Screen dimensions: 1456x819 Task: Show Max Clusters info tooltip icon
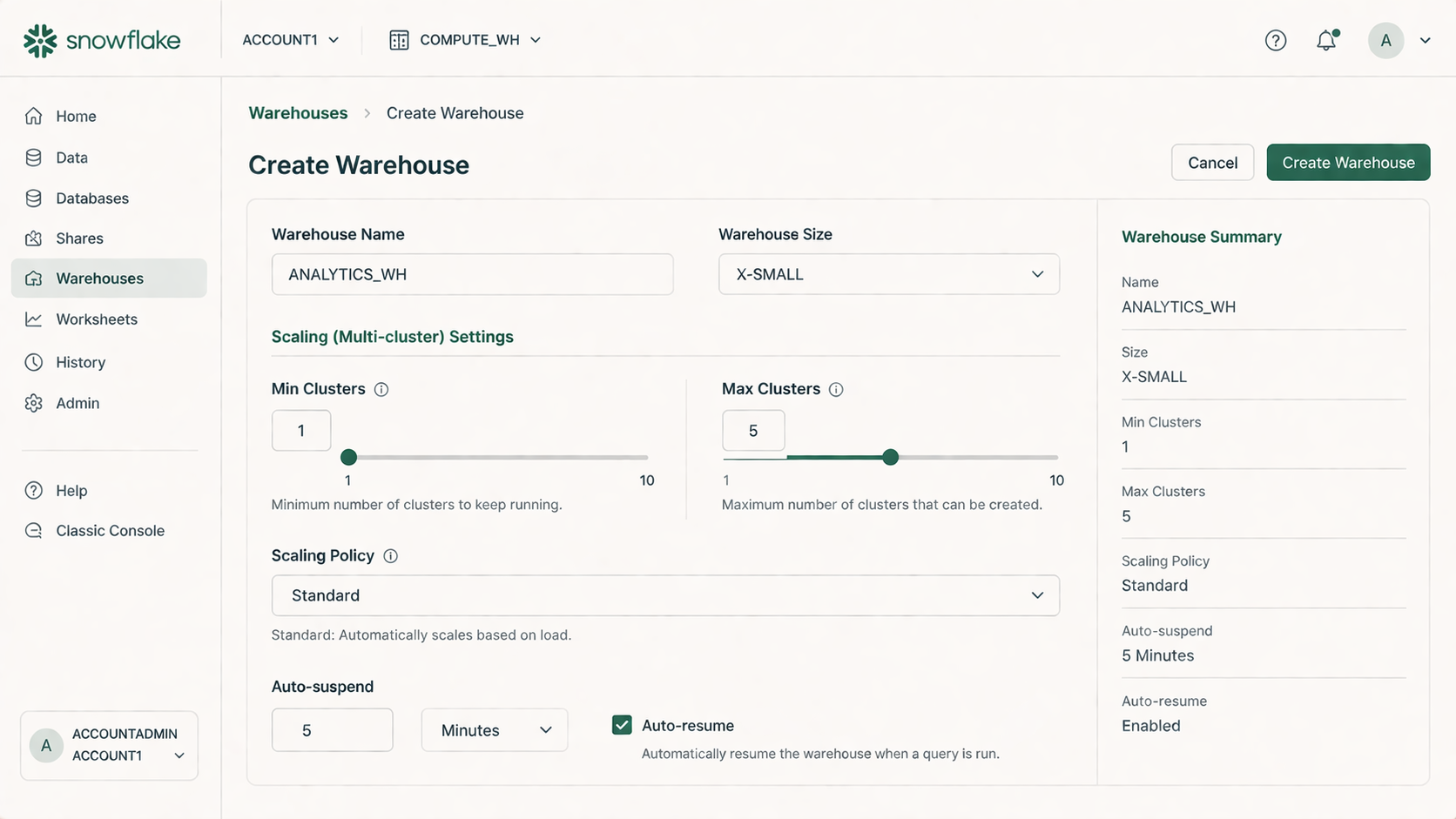836,390
